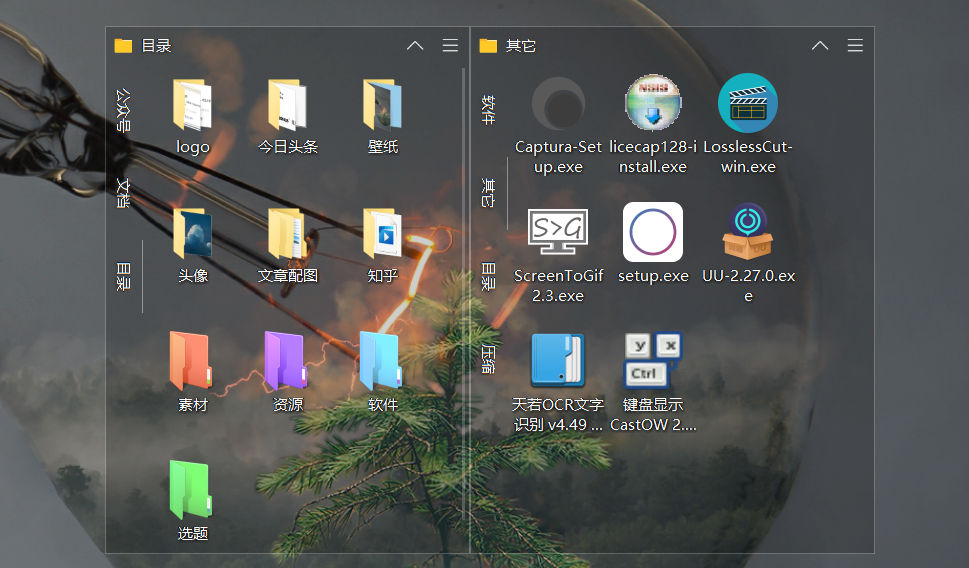Select the setup.exe circle icon
This screenshot has height=568, width=969.
(x=653, y=232)
